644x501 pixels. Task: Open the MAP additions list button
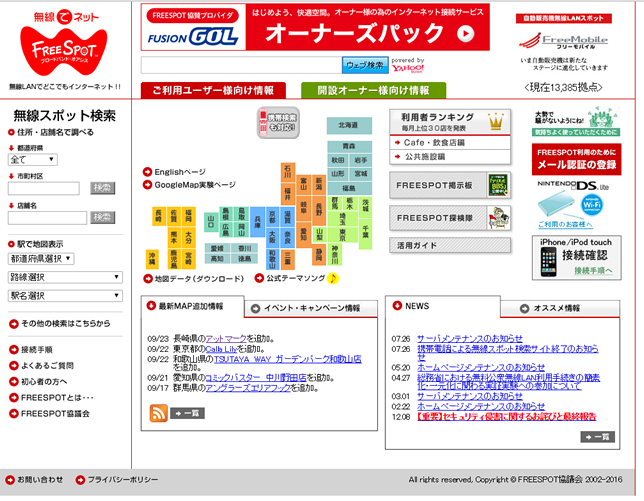(x=188, y=413)
